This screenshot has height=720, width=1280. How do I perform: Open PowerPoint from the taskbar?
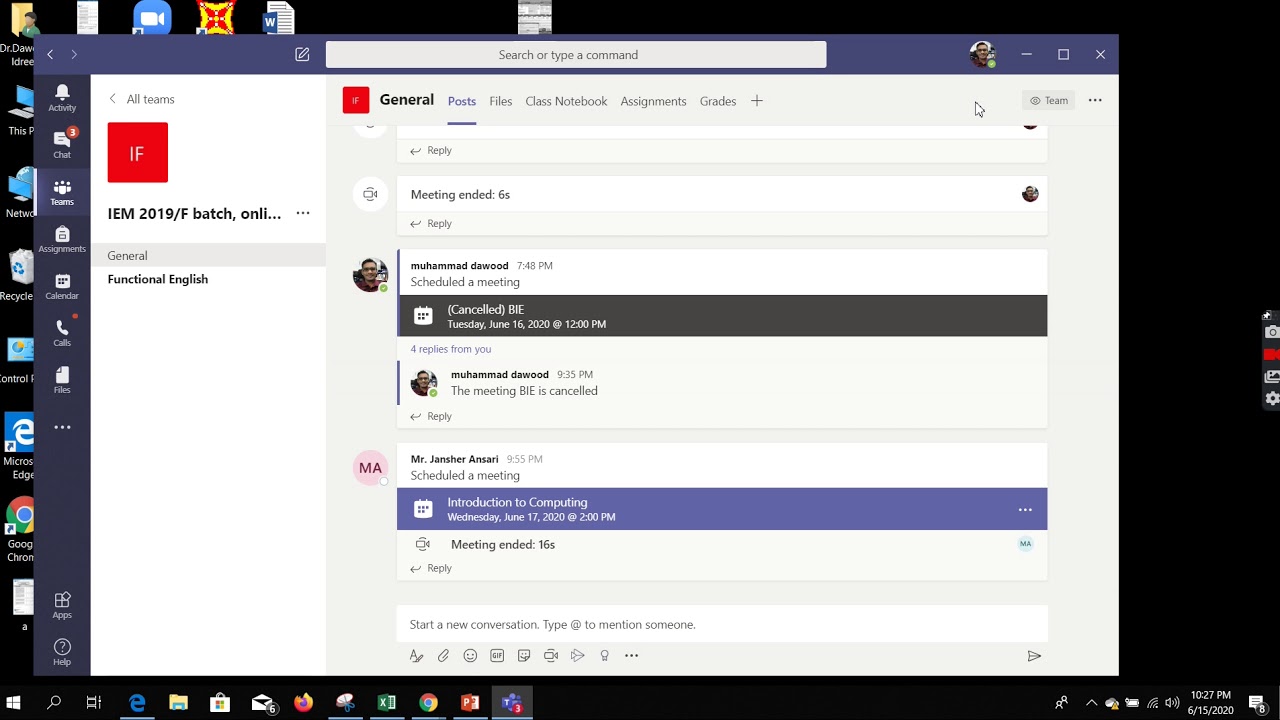coord(470,703)
